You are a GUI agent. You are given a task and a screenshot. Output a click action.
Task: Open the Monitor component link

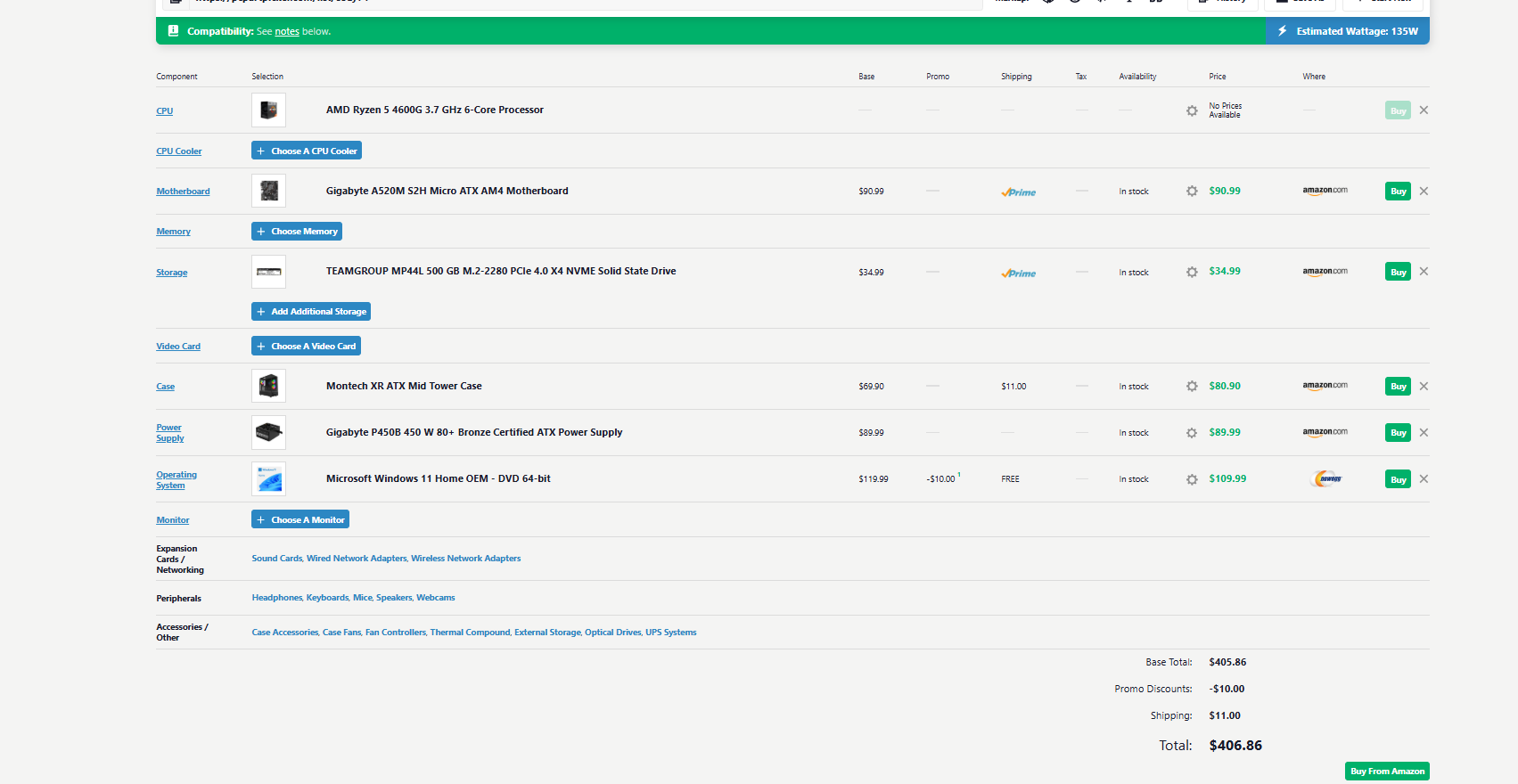click(x=173, y=520)
